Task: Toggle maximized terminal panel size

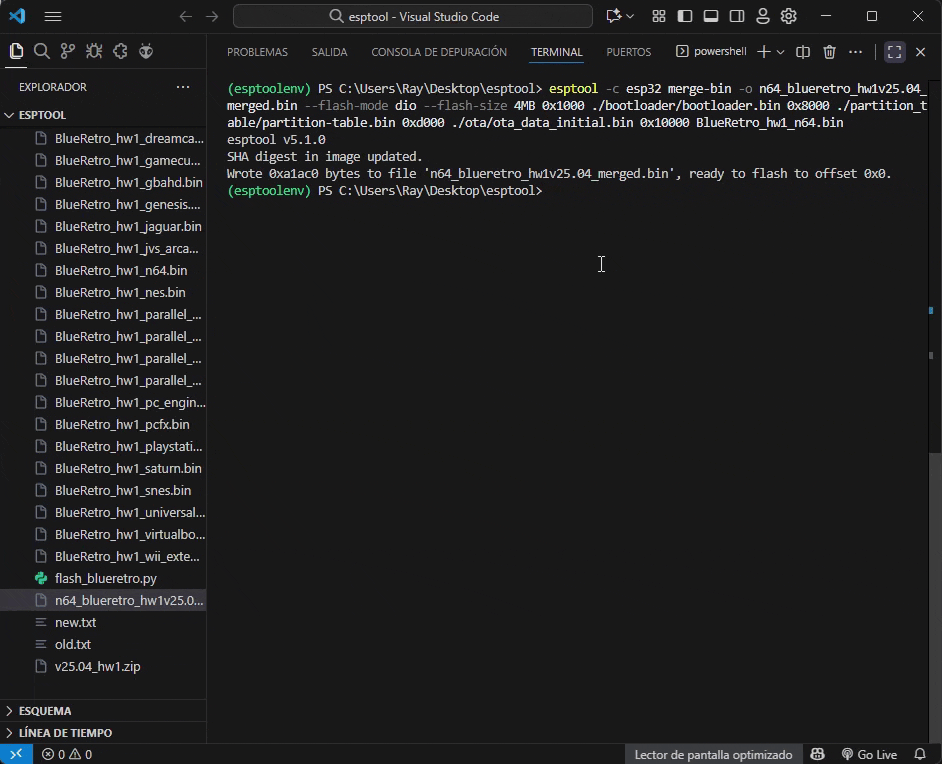Action: [x=894, y=52]
